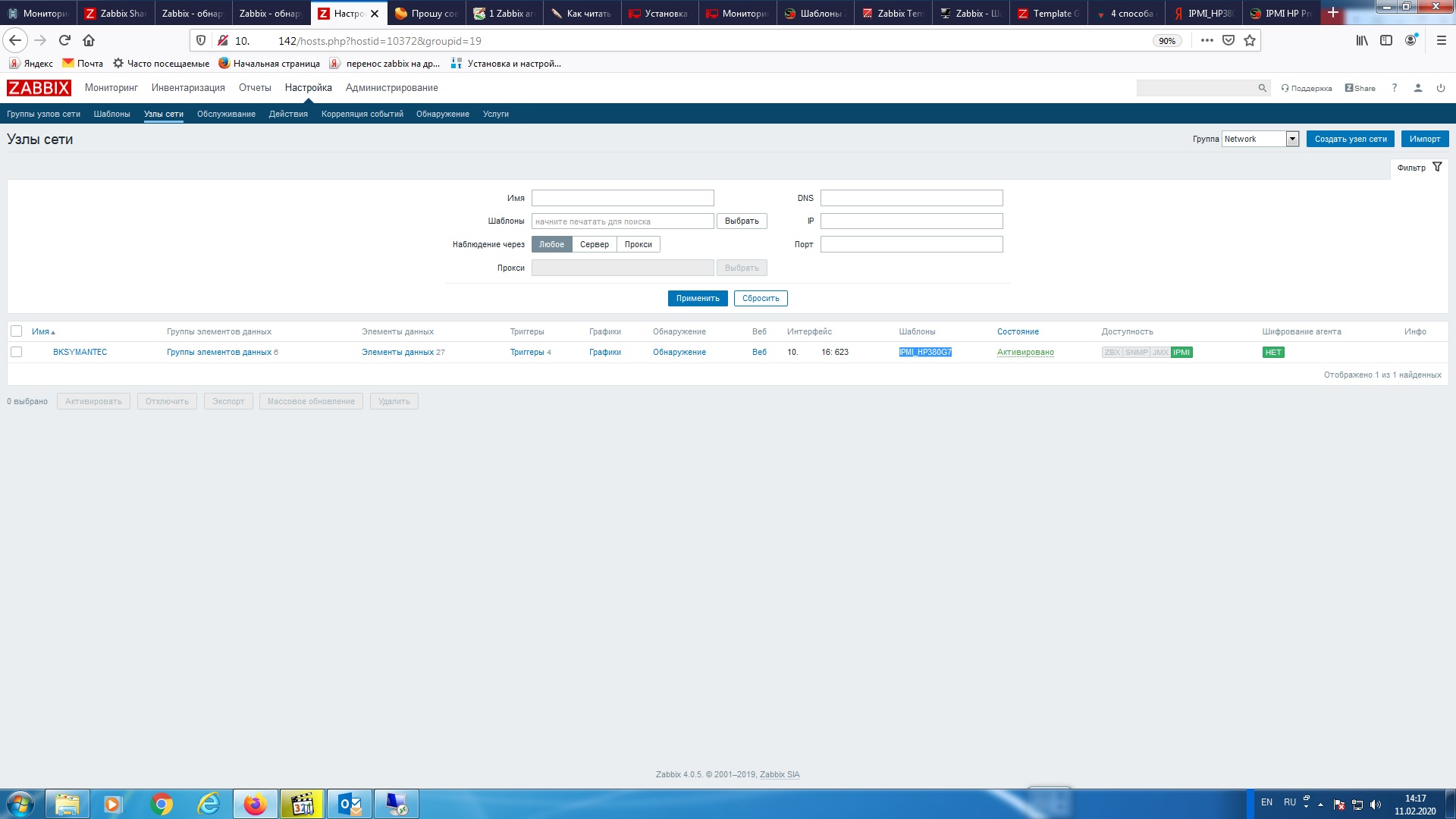The image size is (1456, 819).
Task: Open the user profile icon
Action: [1417, 88]
